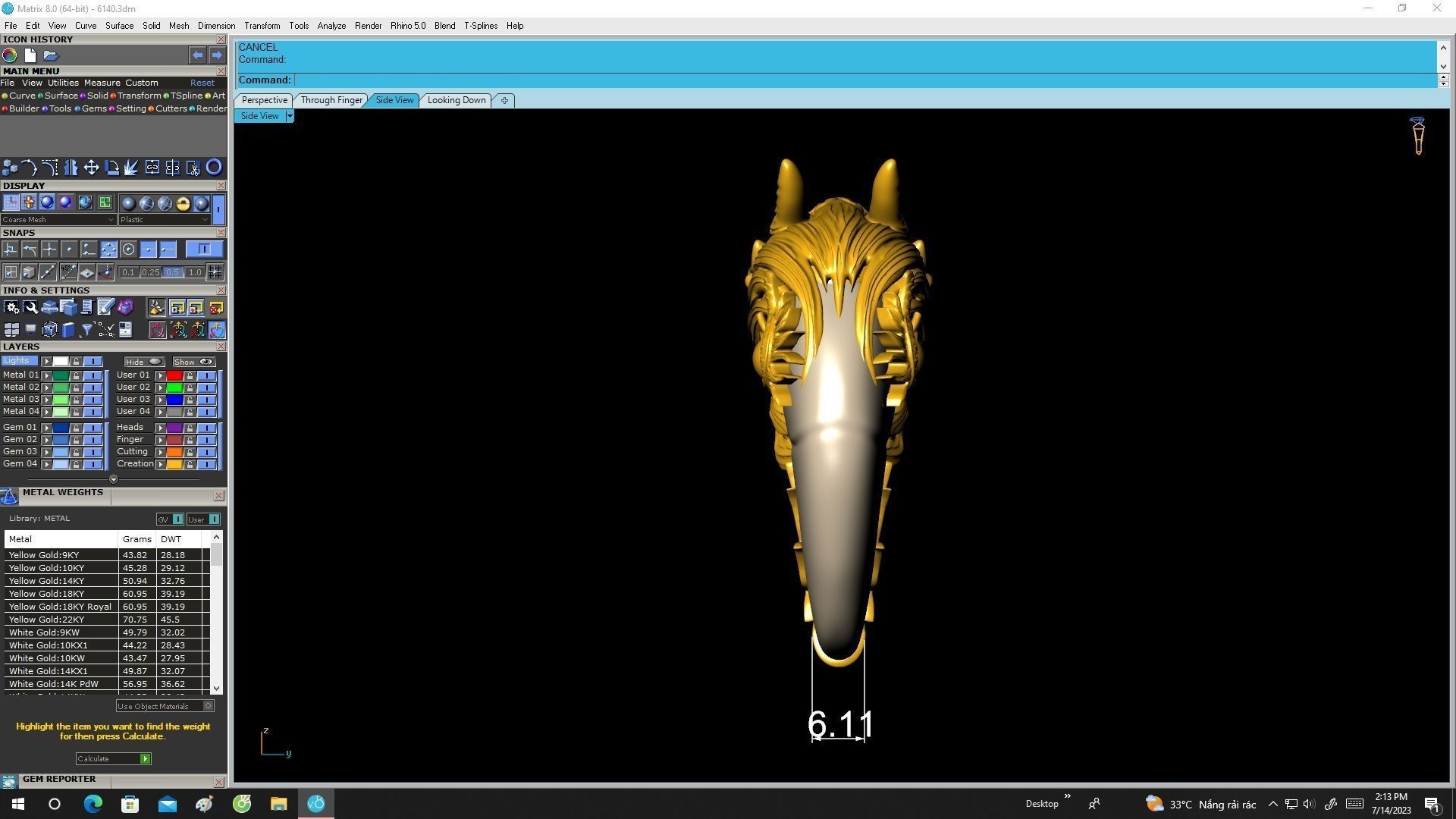Click the metal weights table scrollbar down arrow
1456x819 pixels.
pyautogui.click(x=216, y=689)
